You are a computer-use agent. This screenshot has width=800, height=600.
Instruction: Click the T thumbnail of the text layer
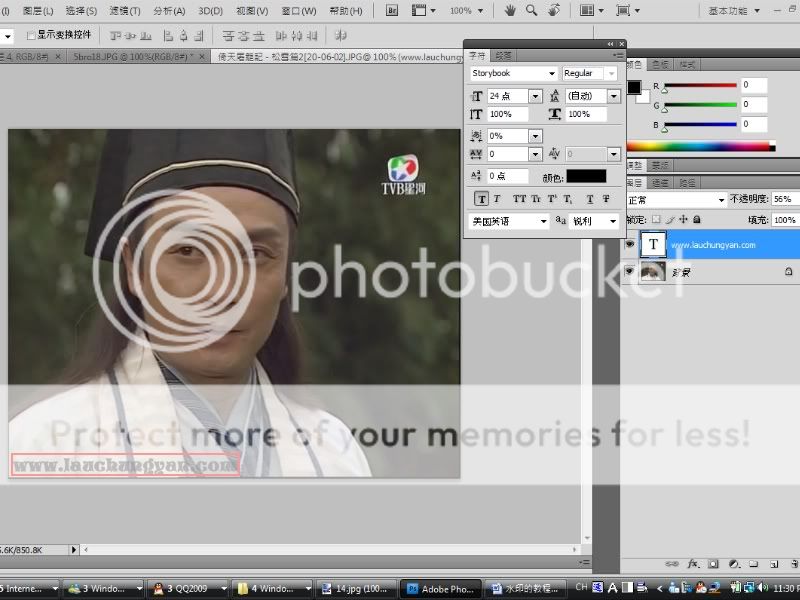point(654,244)
